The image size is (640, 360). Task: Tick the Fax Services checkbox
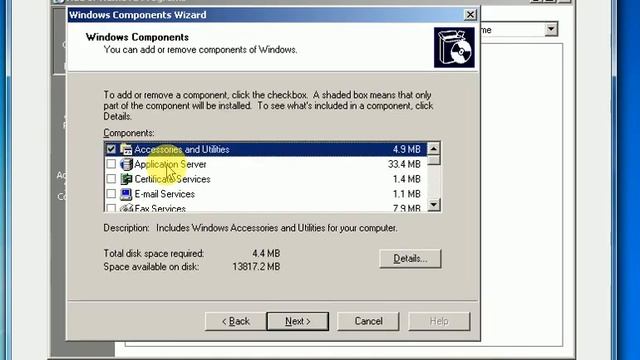click(x=111, y=208)
